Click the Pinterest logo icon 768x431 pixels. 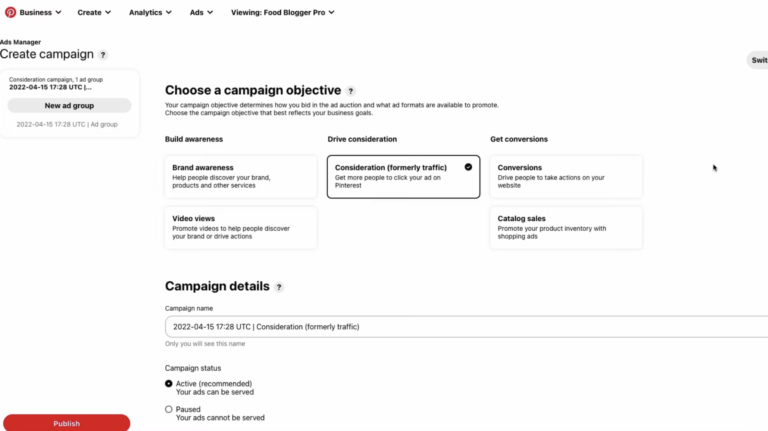[10, 12]
